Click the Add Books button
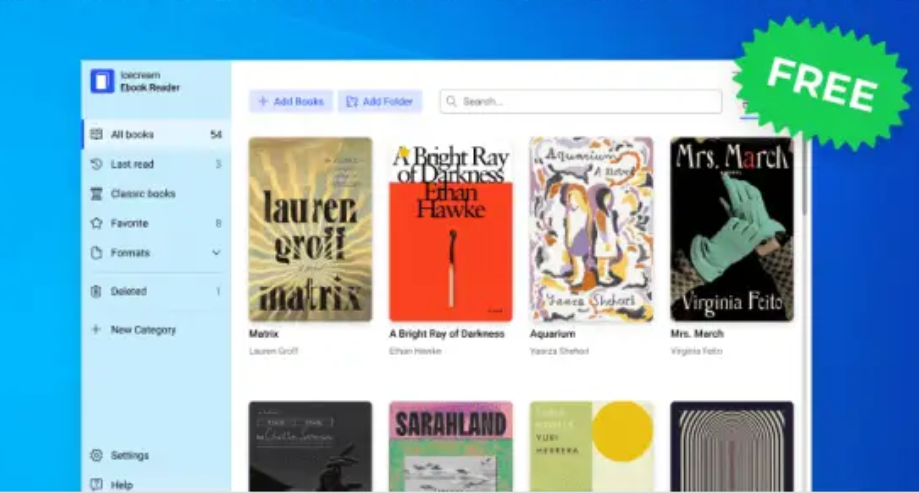The image size is (919, 493). coord(291,101)
